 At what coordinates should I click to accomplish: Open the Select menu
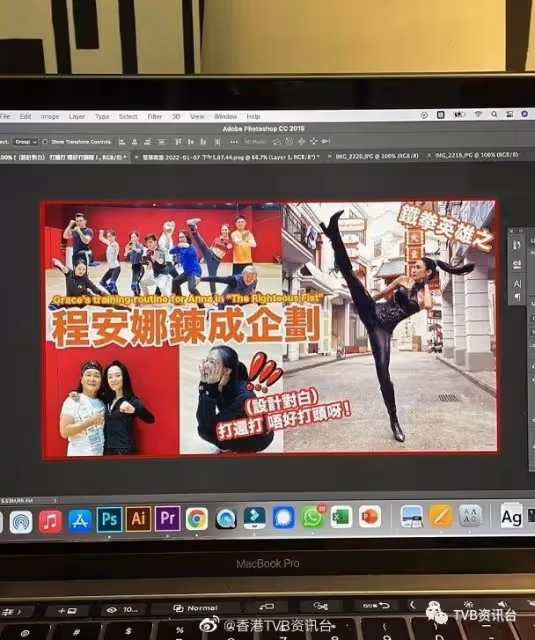tap(128, 117)
